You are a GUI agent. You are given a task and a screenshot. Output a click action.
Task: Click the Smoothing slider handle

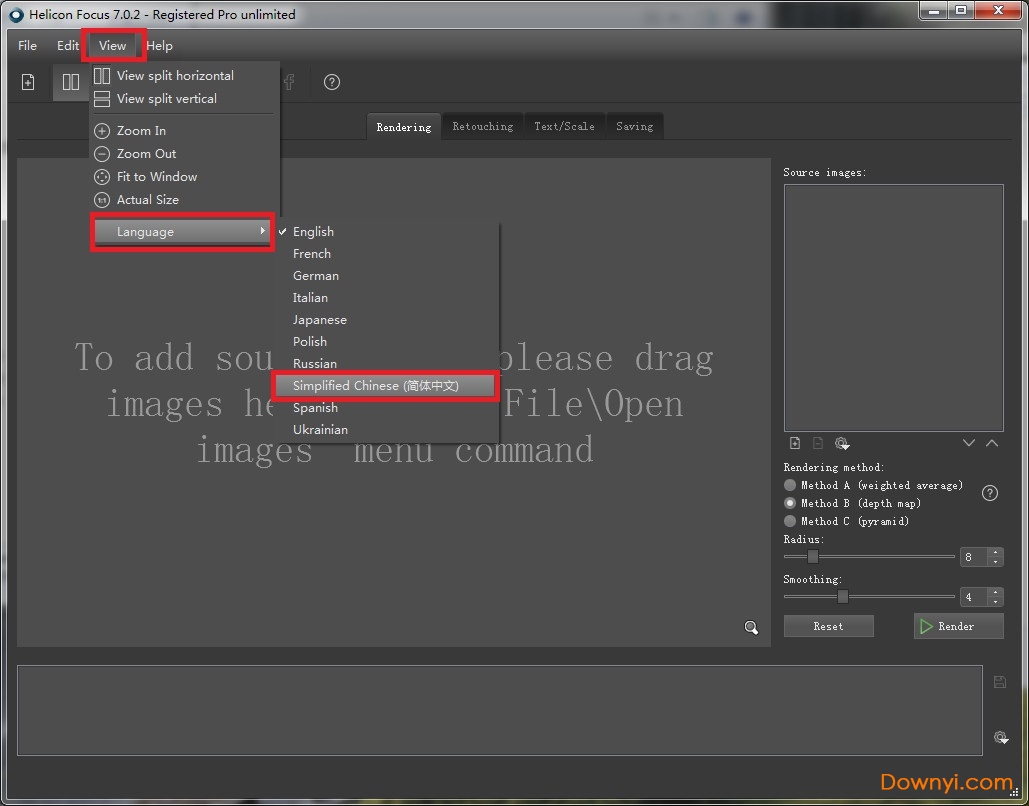(x=843, y=597)
